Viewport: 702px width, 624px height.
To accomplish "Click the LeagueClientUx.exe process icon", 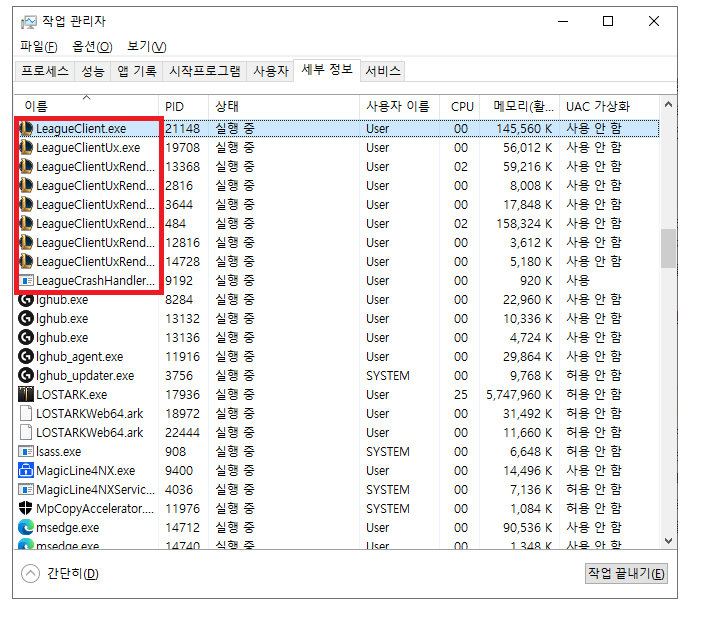I will click(x=26, y=148).
